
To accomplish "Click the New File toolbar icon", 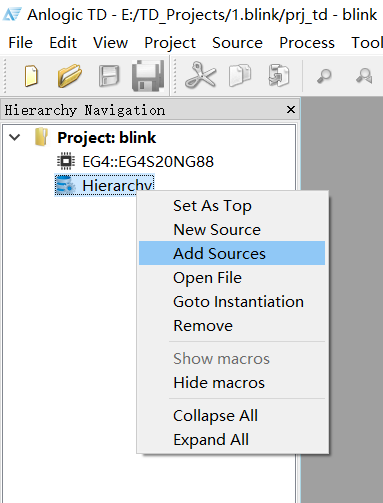I will pyautogui.click(x=31, y=76).
